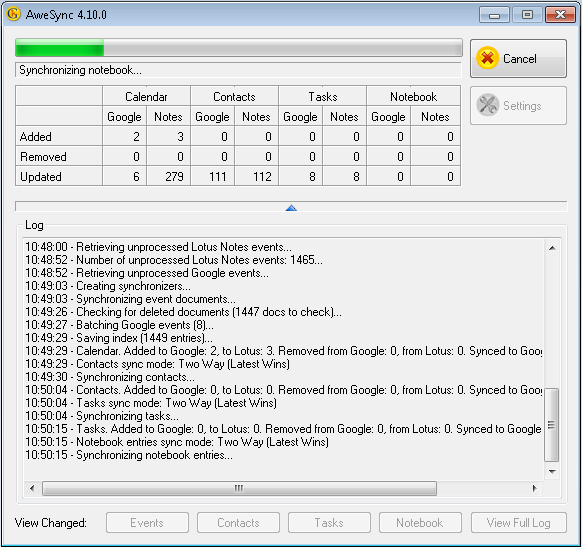
Task: Click the Removed row label
Action: tap(43, 157)
